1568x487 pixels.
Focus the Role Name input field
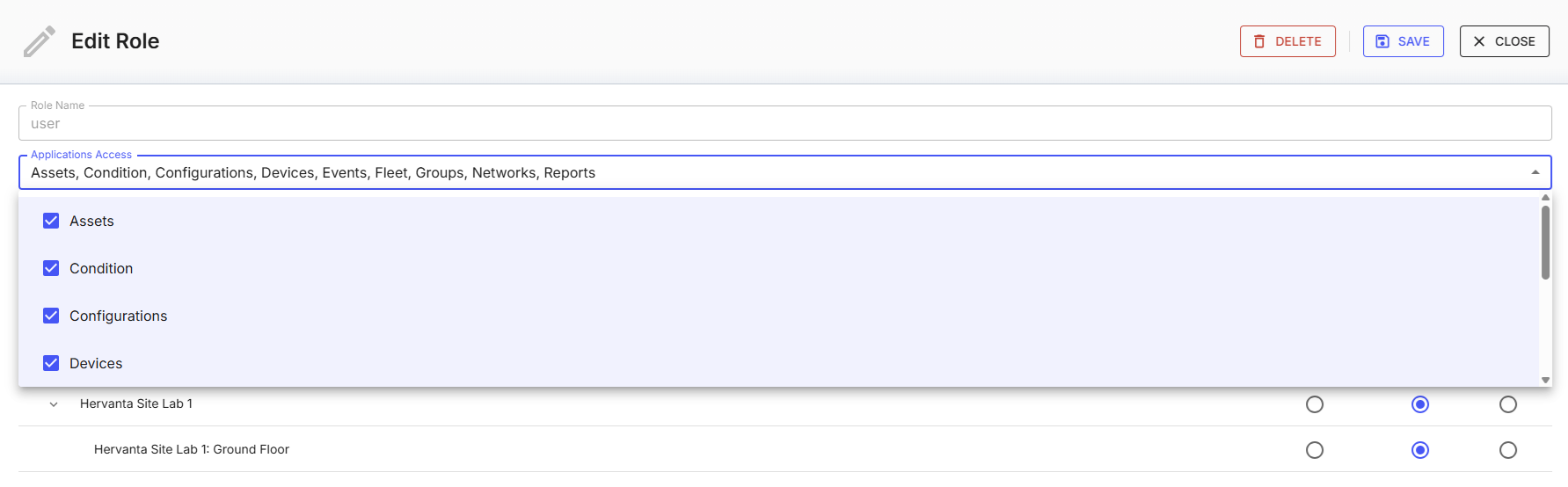click(783, 124)
